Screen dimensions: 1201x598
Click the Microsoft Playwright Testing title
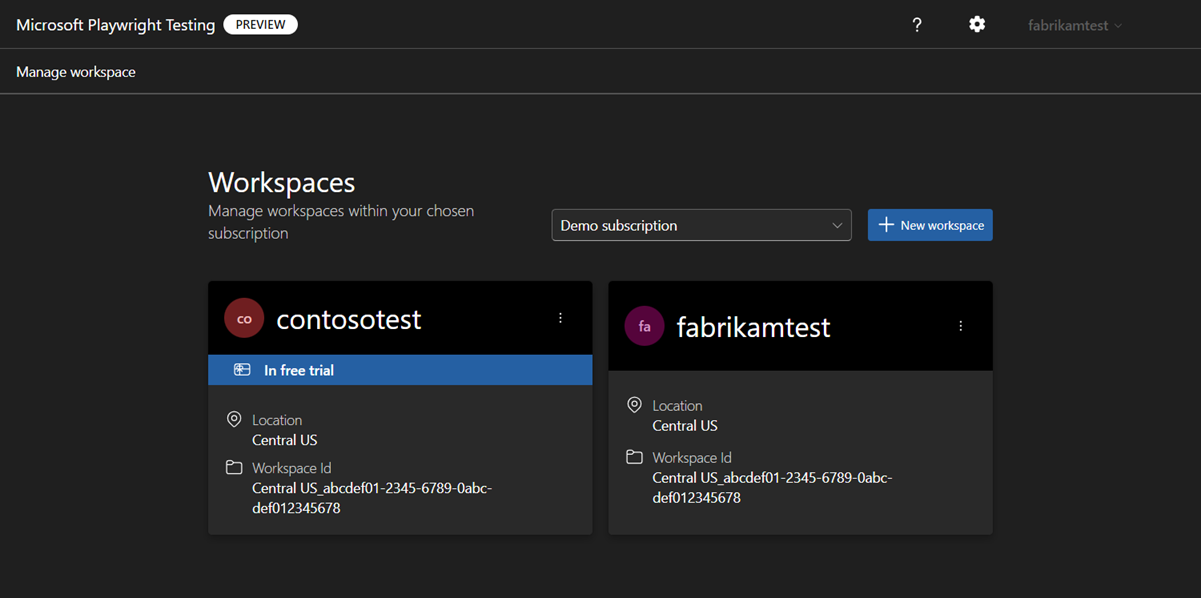click(115, 25)
